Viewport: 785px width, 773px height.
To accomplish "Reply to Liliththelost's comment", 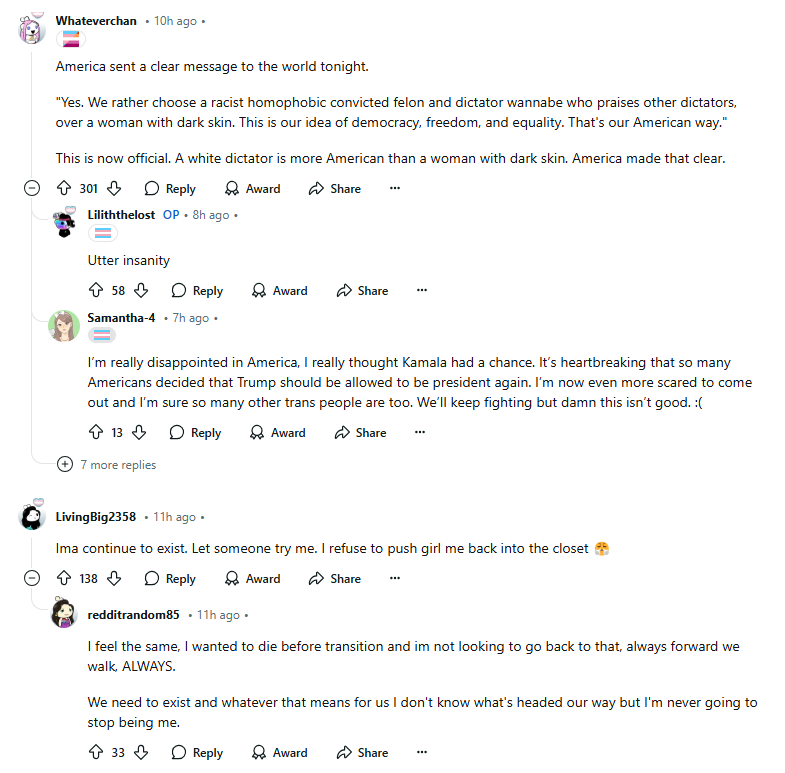I will tap(196, 290).
